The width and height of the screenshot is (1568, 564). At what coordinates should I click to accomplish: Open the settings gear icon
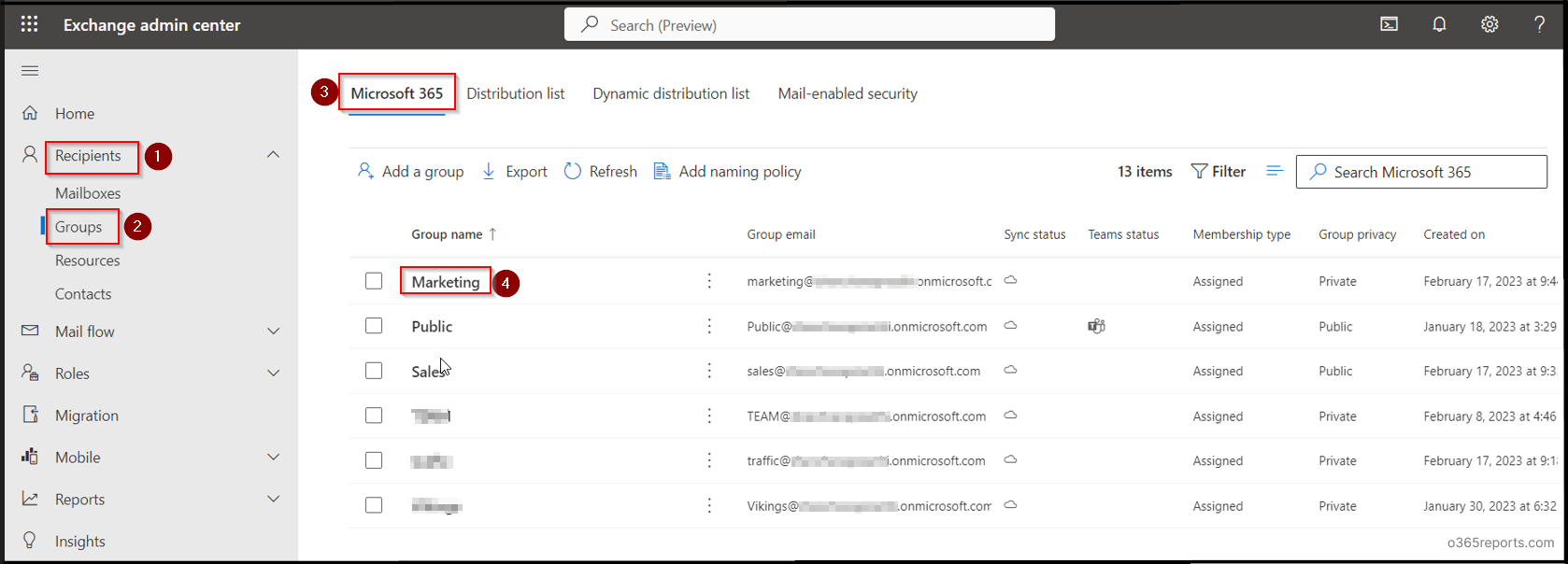1490,24
